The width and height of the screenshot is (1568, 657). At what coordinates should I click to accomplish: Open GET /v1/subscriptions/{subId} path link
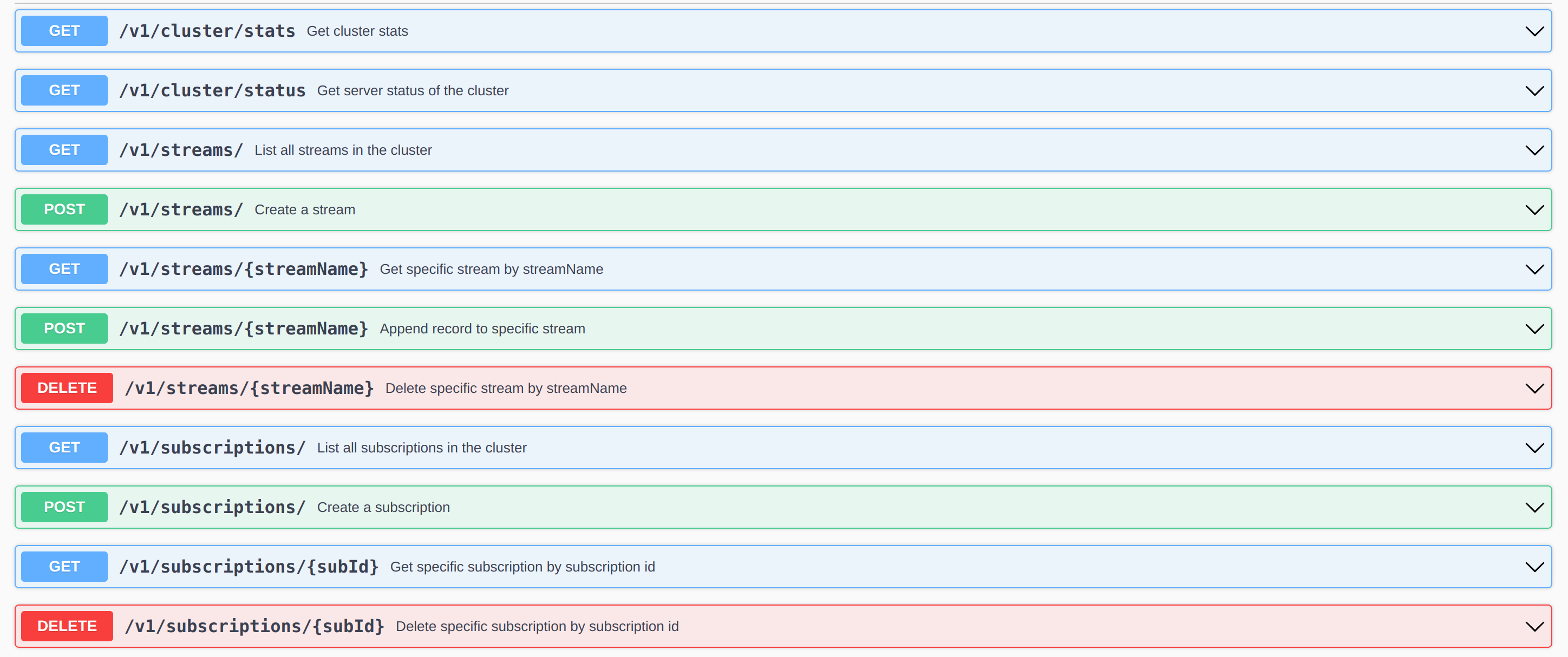249,567
